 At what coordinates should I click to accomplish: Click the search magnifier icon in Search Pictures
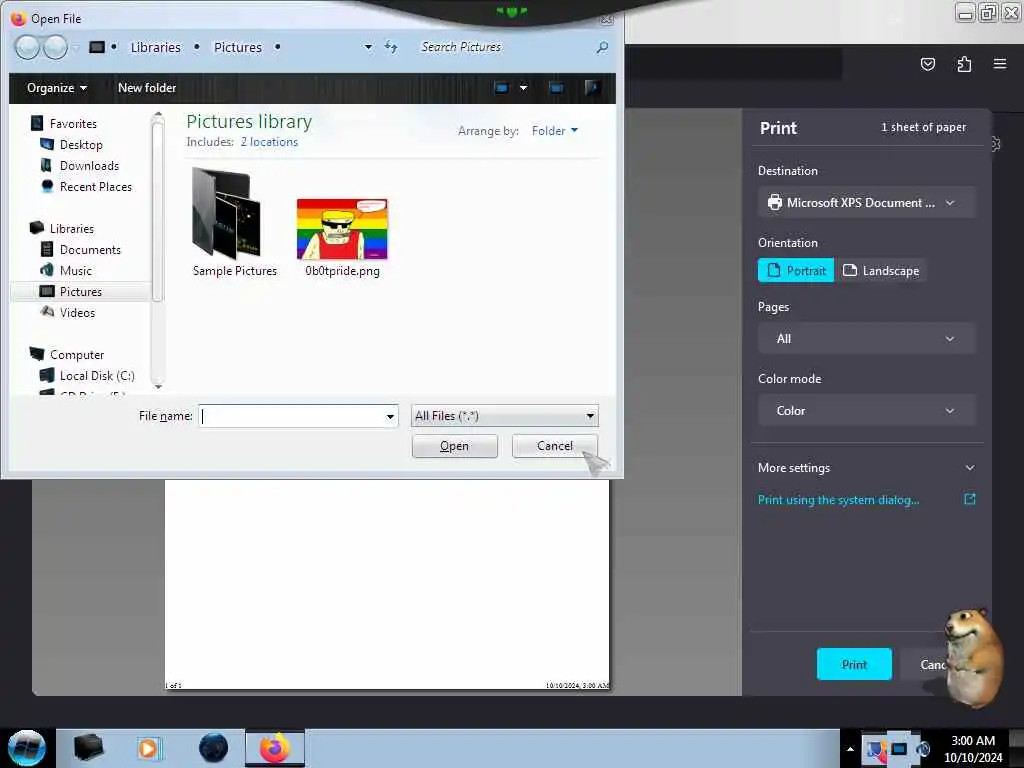[602, 47]
